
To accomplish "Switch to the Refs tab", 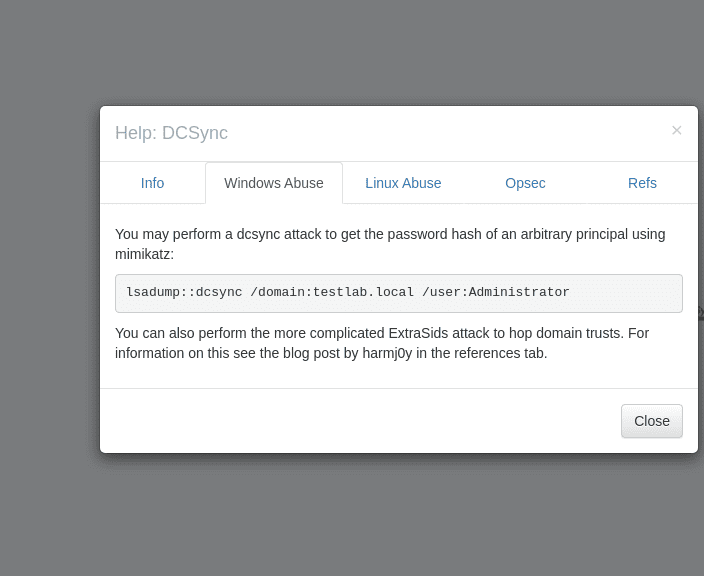I will point(642,183).
